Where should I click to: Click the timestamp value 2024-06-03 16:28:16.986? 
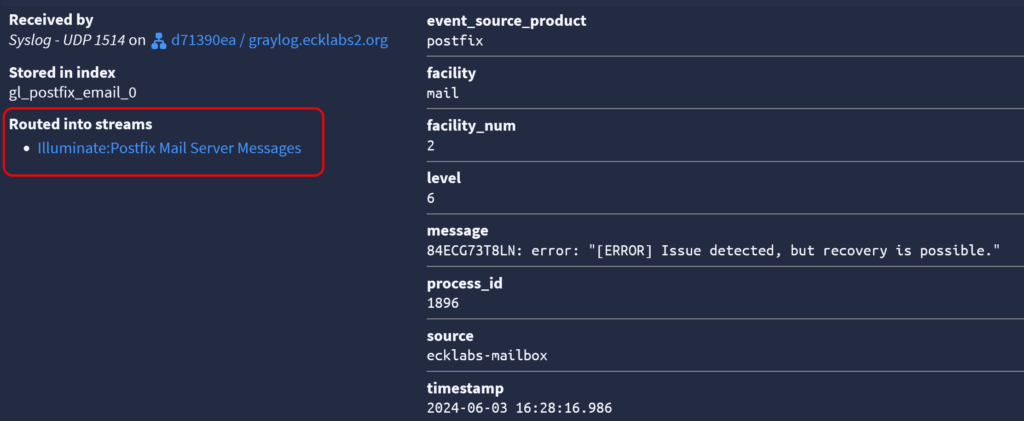(519, 408)
